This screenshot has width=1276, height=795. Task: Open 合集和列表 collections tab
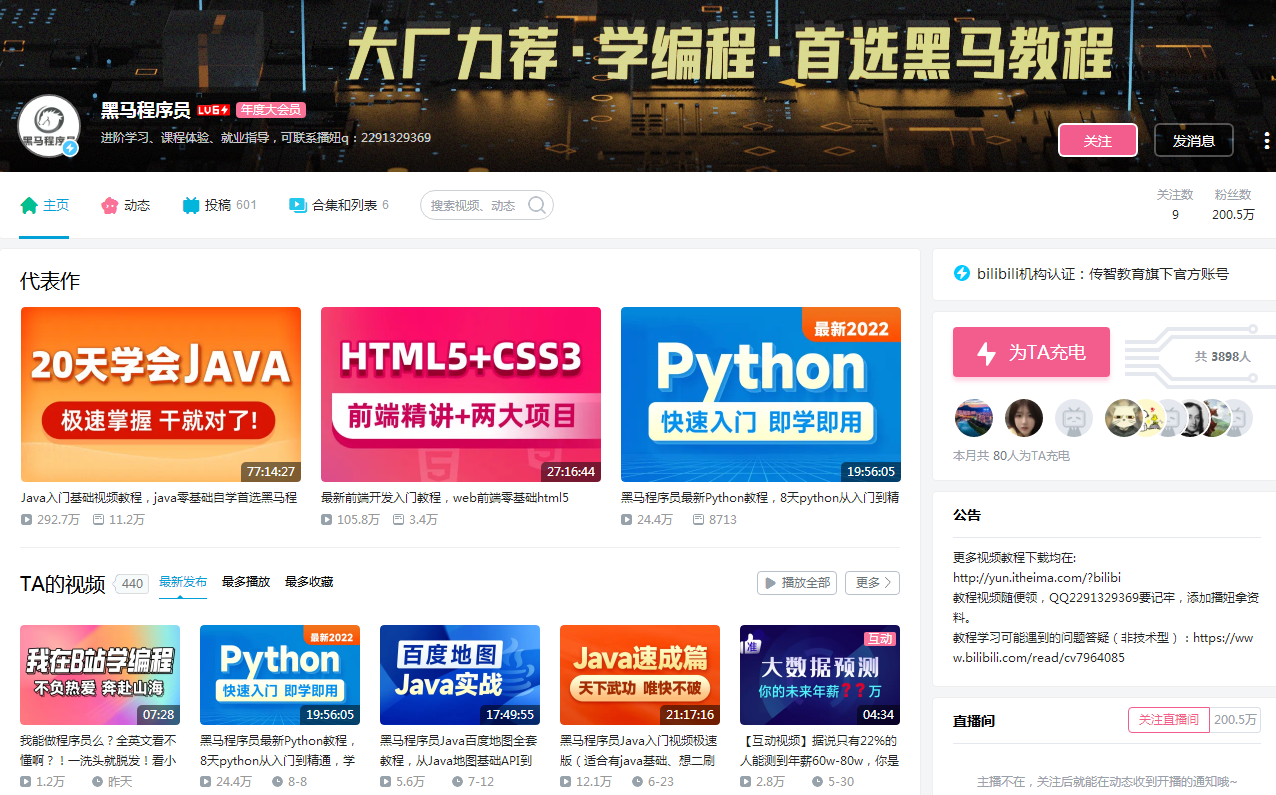[338, 205]
